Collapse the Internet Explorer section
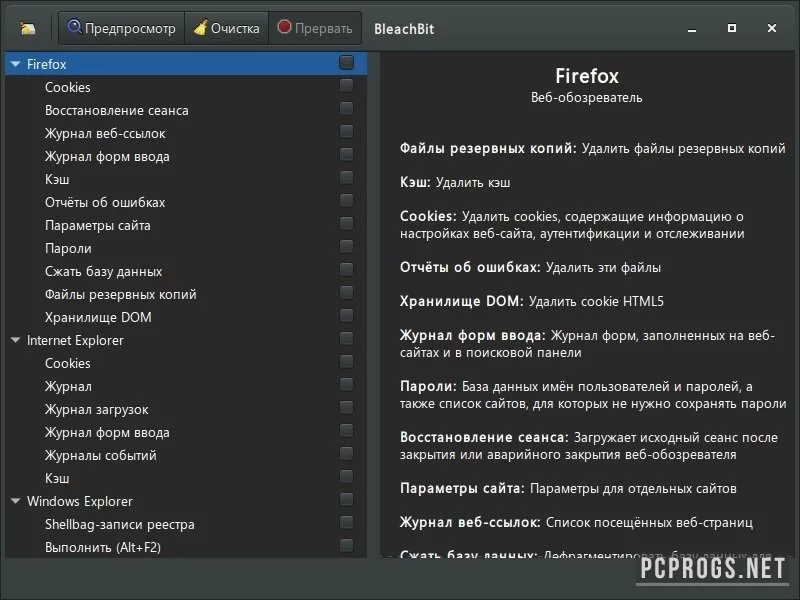The image size is (800, 600). 15,340
